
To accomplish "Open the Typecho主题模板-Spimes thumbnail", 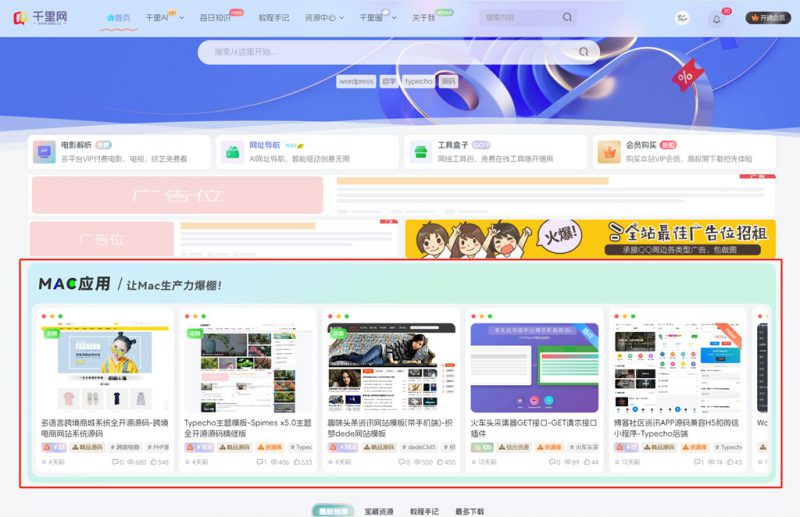I will click(x=248, y=367).
